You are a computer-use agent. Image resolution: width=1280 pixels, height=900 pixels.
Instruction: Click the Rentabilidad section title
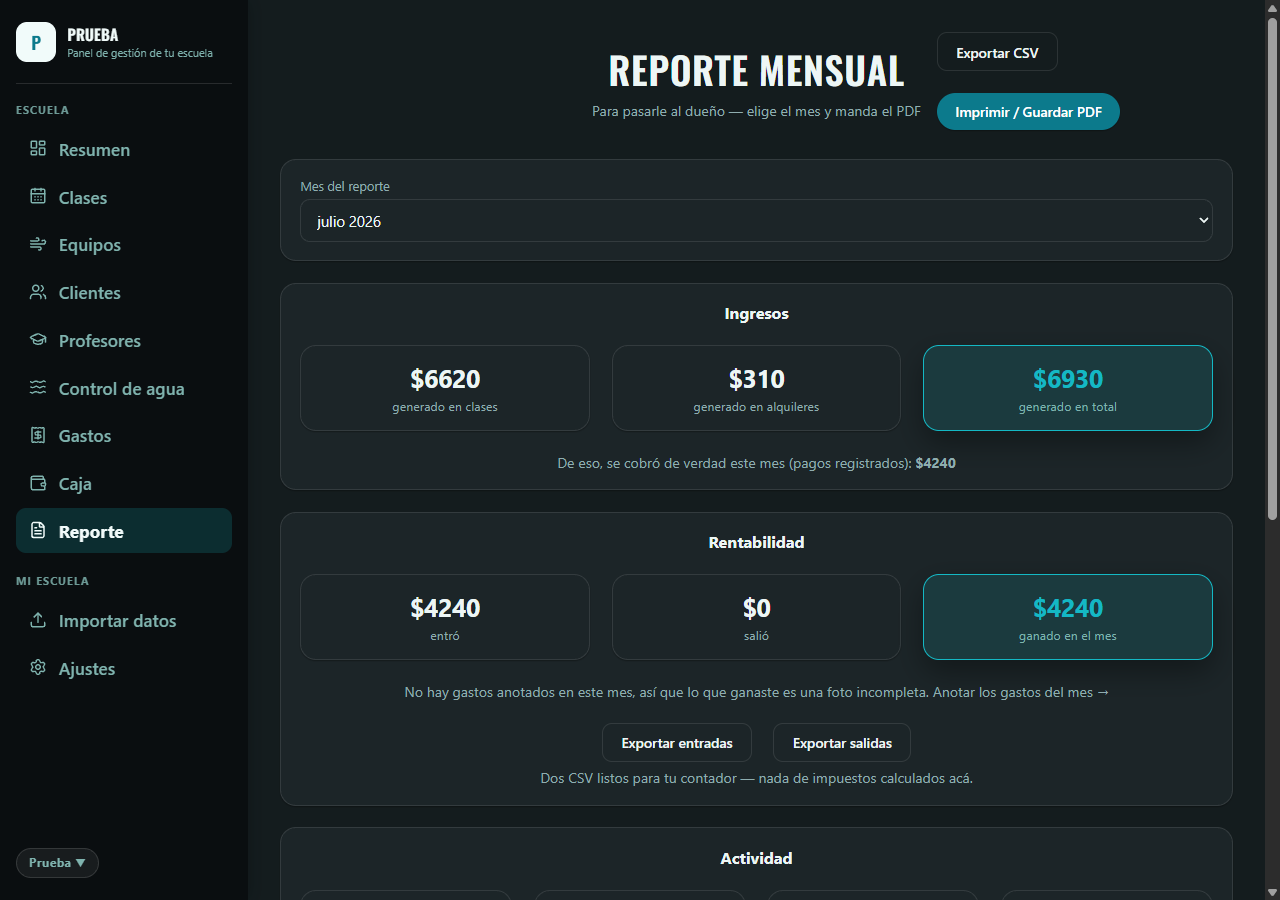click(756, 543)
